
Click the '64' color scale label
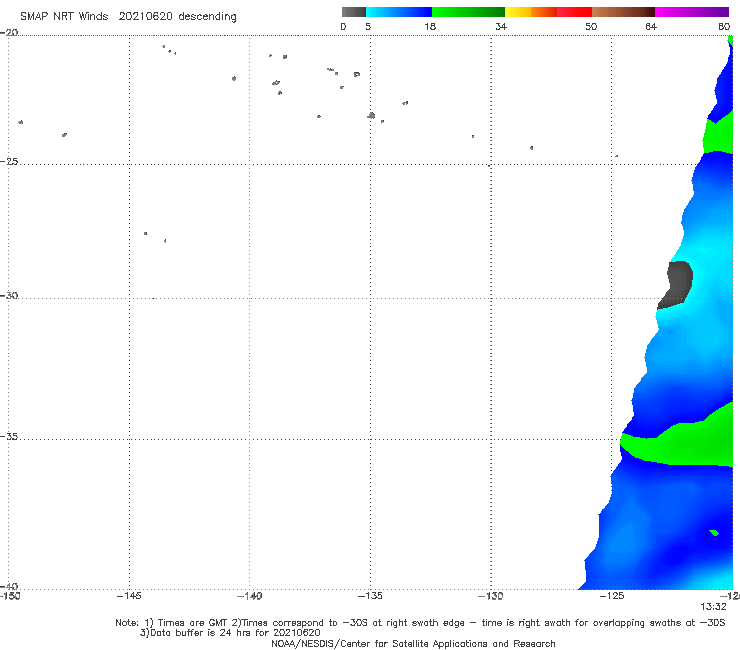pyautogui.click(x=651, y=27)
